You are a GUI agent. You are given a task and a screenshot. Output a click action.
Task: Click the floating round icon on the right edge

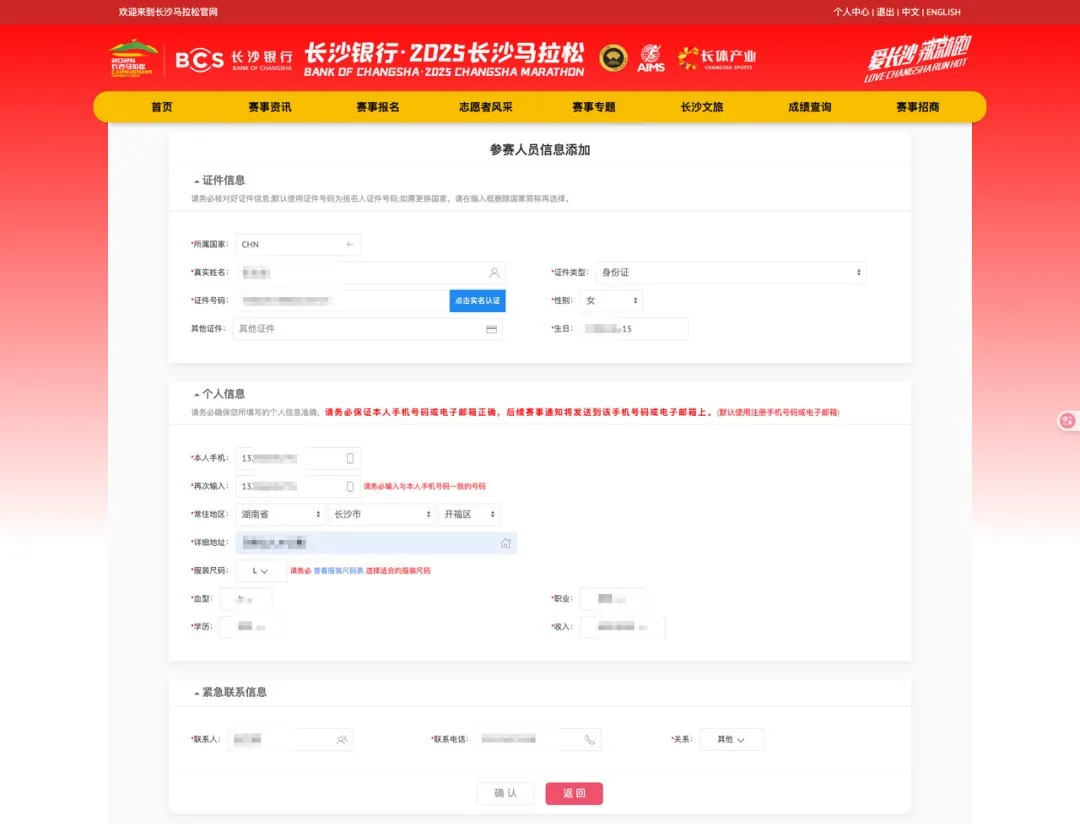[1068, 421]
